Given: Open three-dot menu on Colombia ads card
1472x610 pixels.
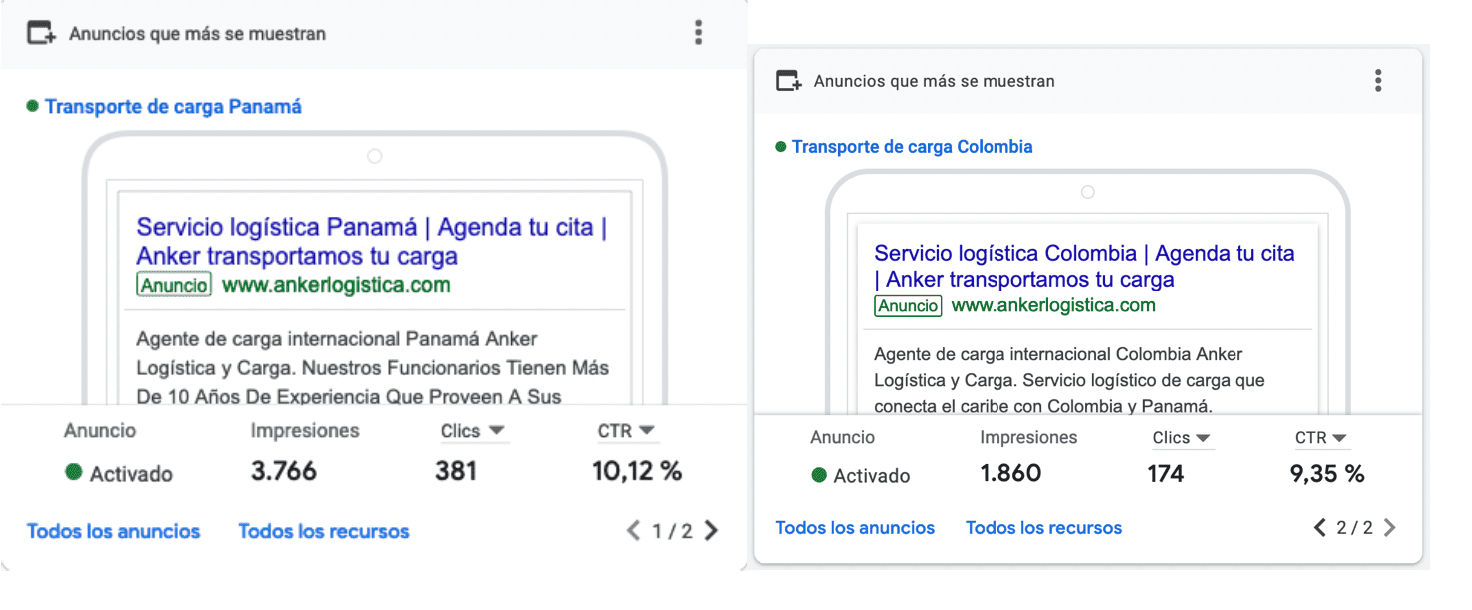Looking at the screenshot, I should click(x=1378, y=80).
